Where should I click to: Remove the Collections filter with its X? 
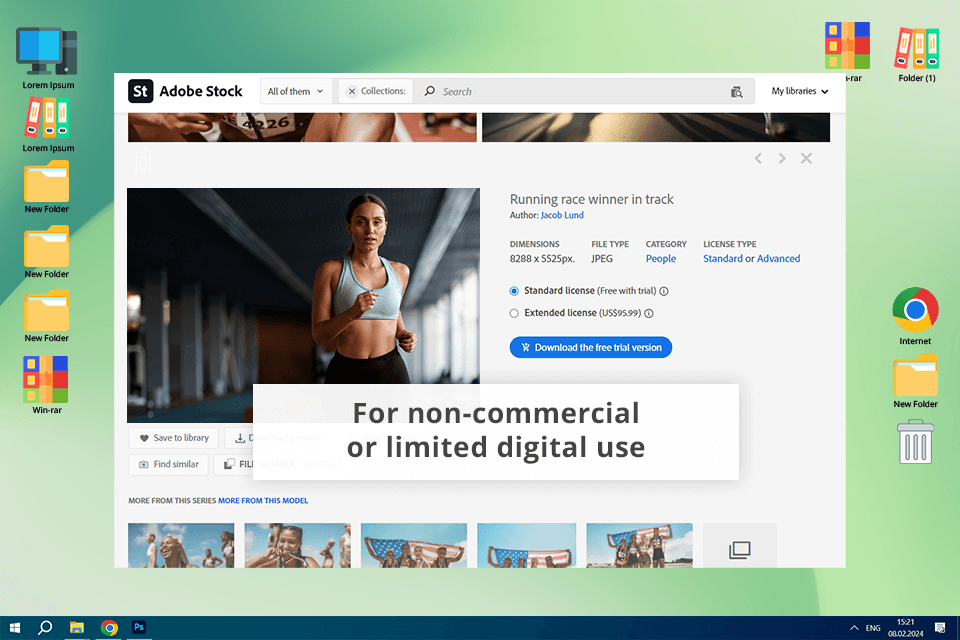[x=351, y=91]
